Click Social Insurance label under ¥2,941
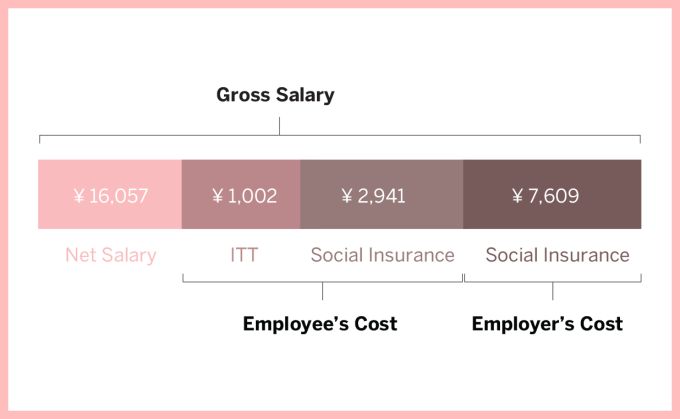This screenshot has height=419, width=680. (382, 255)
